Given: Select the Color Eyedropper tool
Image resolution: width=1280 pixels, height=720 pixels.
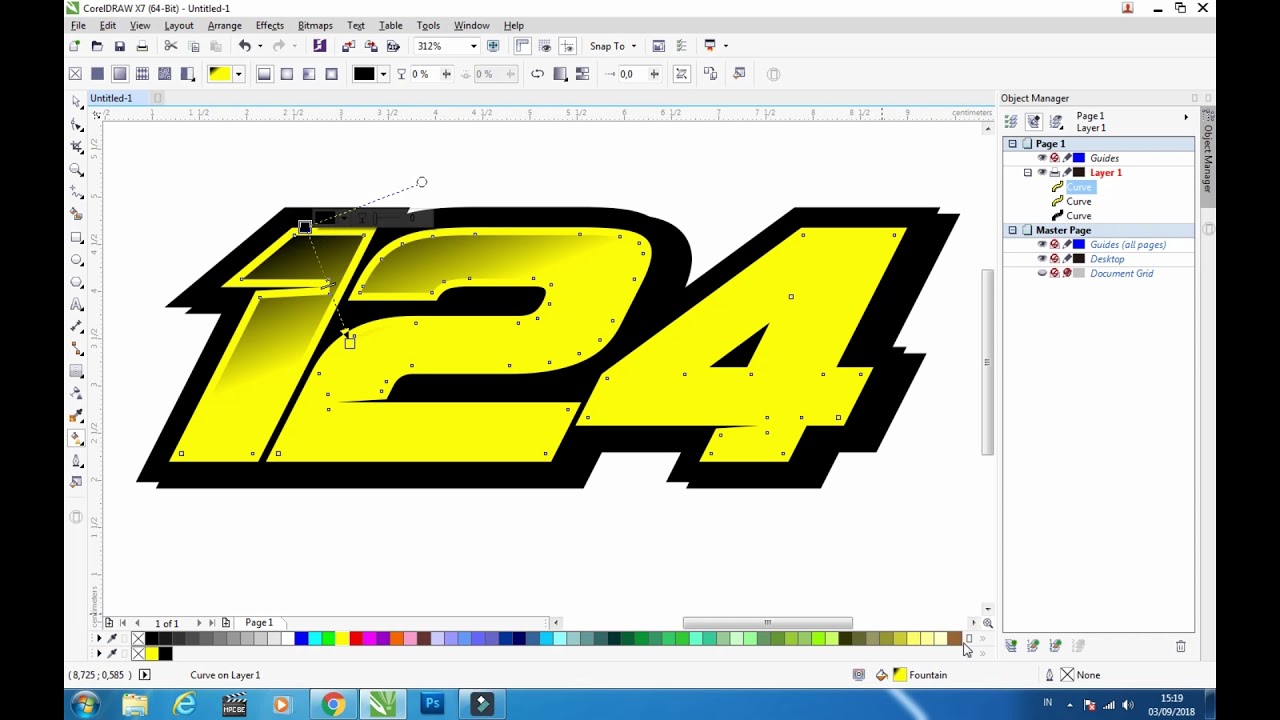Looking at the screenshot, I should coord(77,416).
